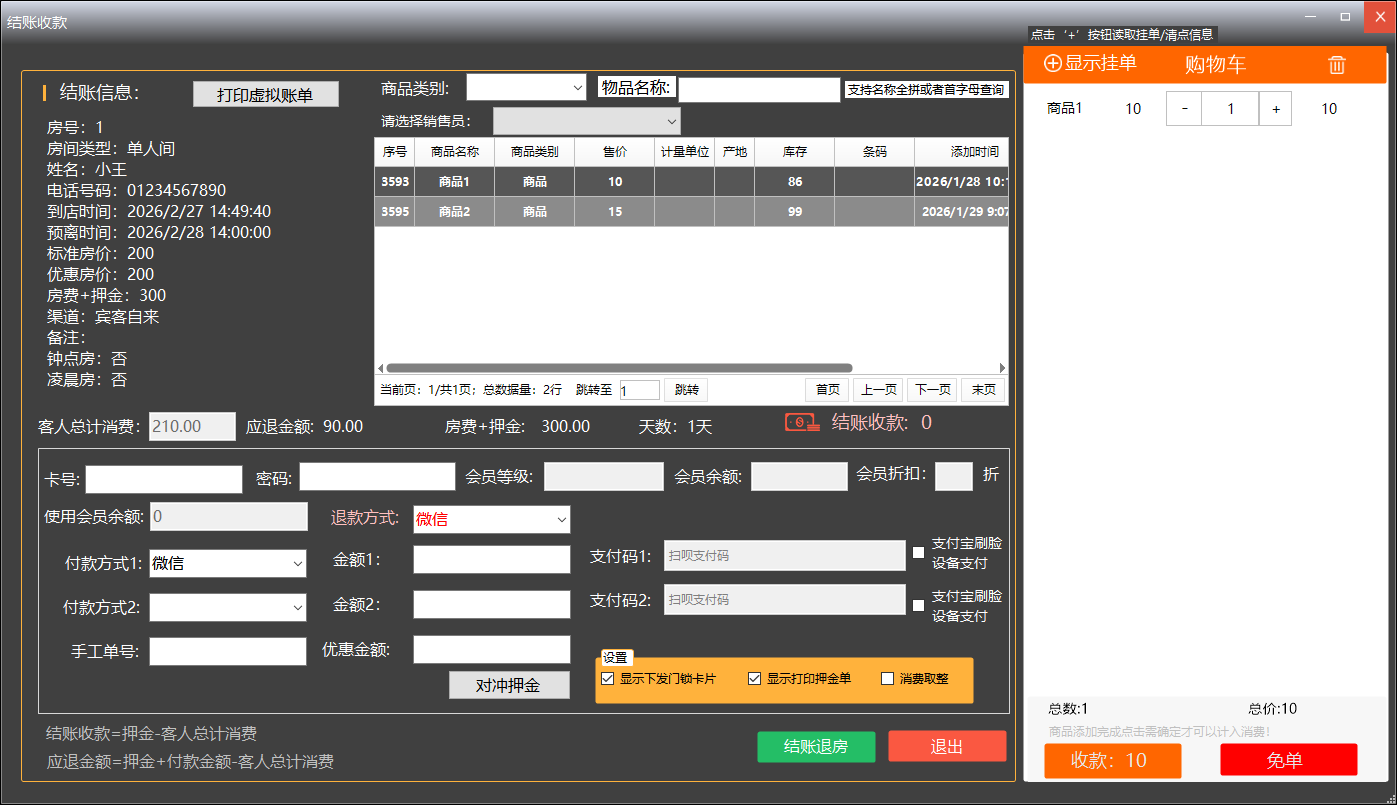Tick 支付宝刷脸设备支付 for 支付码1
Viewport: 1397px width, 805px height.
(x=918, y=552)
